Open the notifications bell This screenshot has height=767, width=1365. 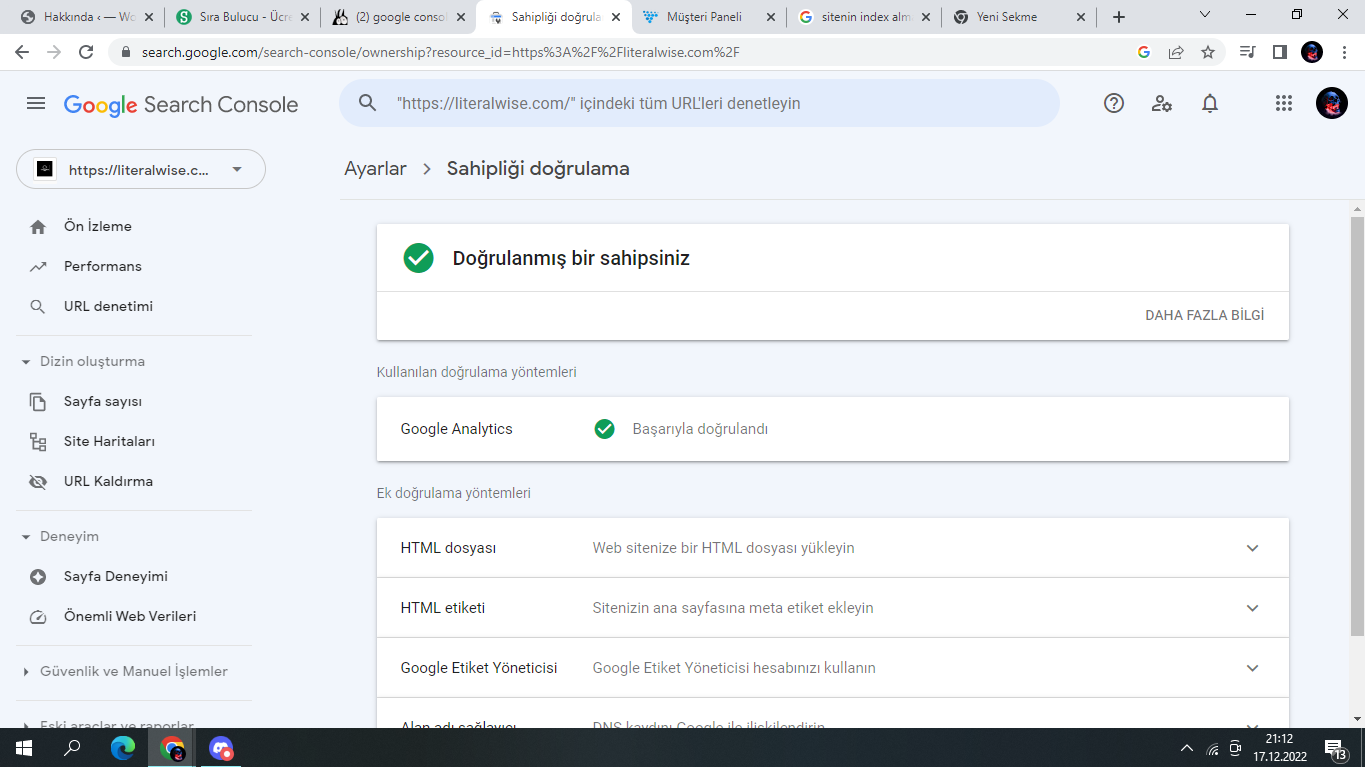(x=1210, y=103)
